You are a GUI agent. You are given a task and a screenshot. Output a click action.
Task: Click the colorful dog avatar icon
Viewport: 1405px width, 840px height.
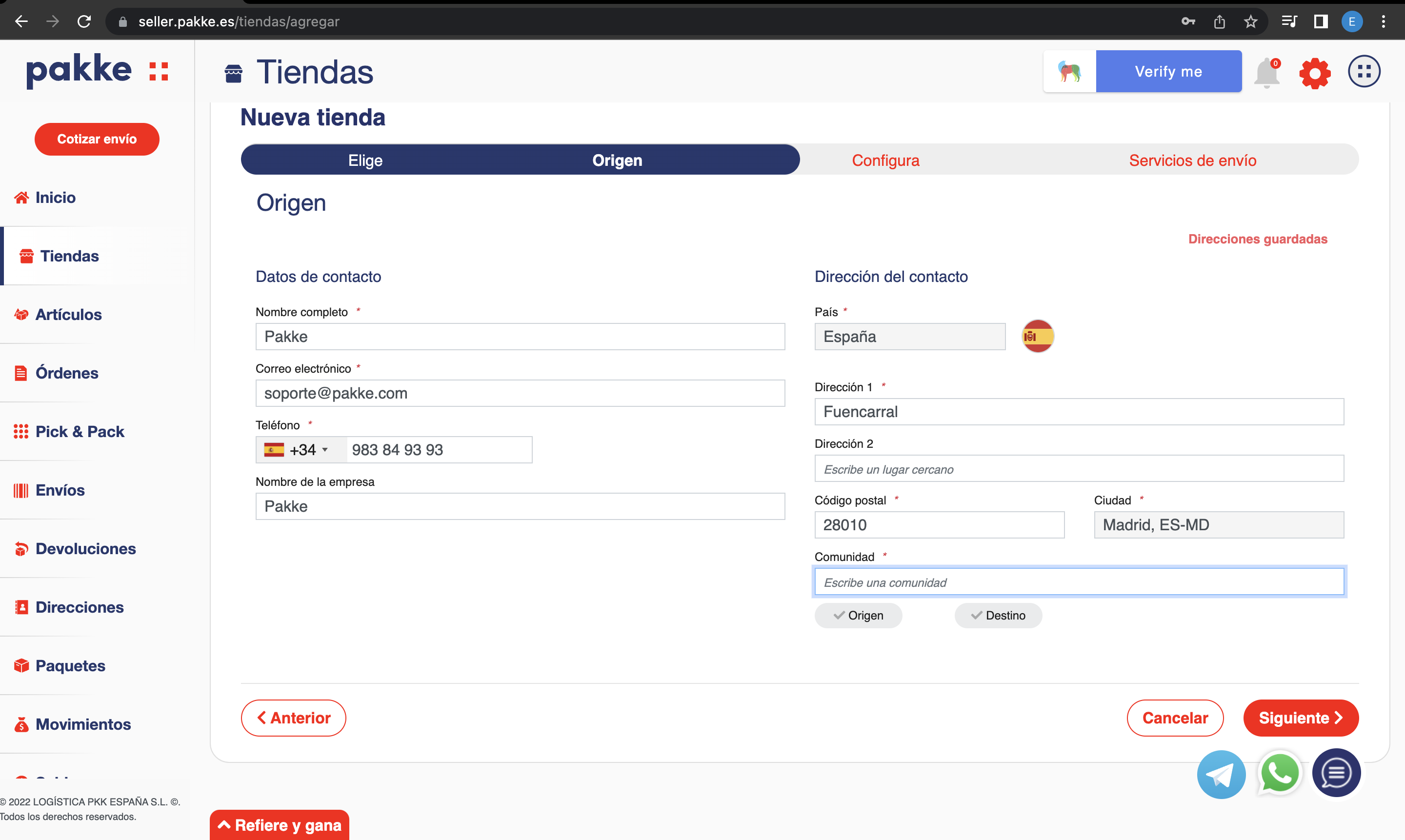point(1069,72)
